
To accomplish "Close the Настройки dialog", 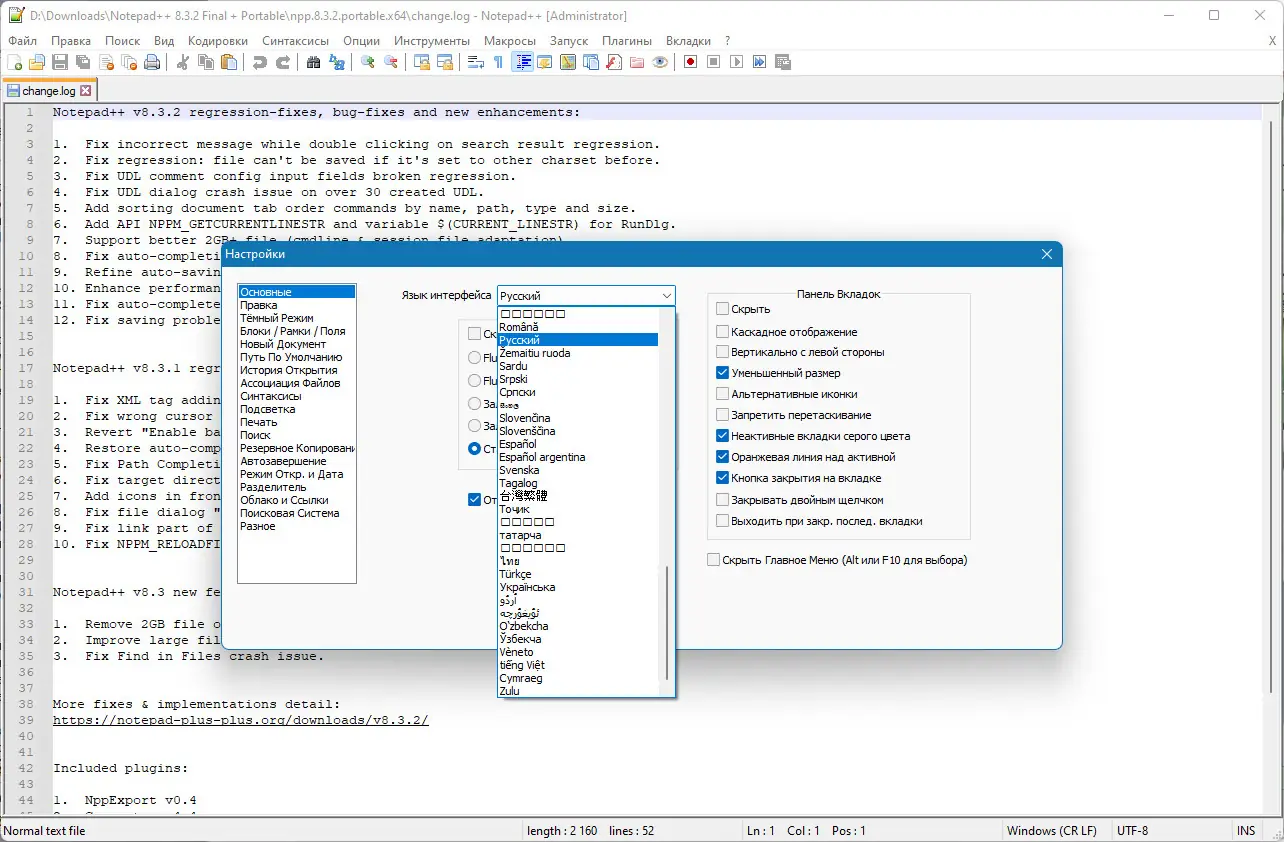I will pyautogui.click(x=1047, y=254).
